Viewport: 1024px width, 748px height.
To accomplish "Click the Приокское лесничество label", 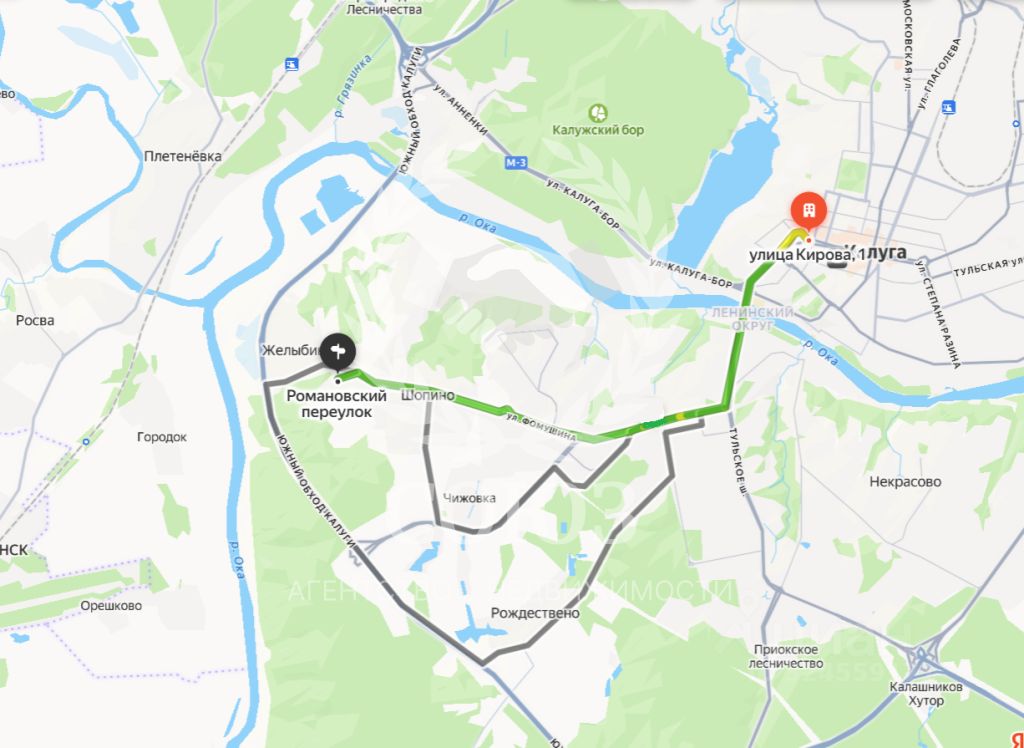I will pyautogui.click(x=786, y=657).
